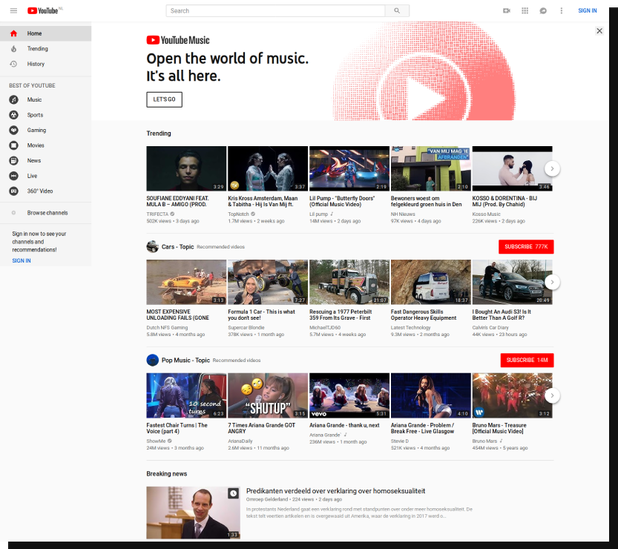Open Rescuing a 1977 Peterbilt thumbnail
Image resolution: width=618 pixels, height=549 pixels.
[349, 282]
